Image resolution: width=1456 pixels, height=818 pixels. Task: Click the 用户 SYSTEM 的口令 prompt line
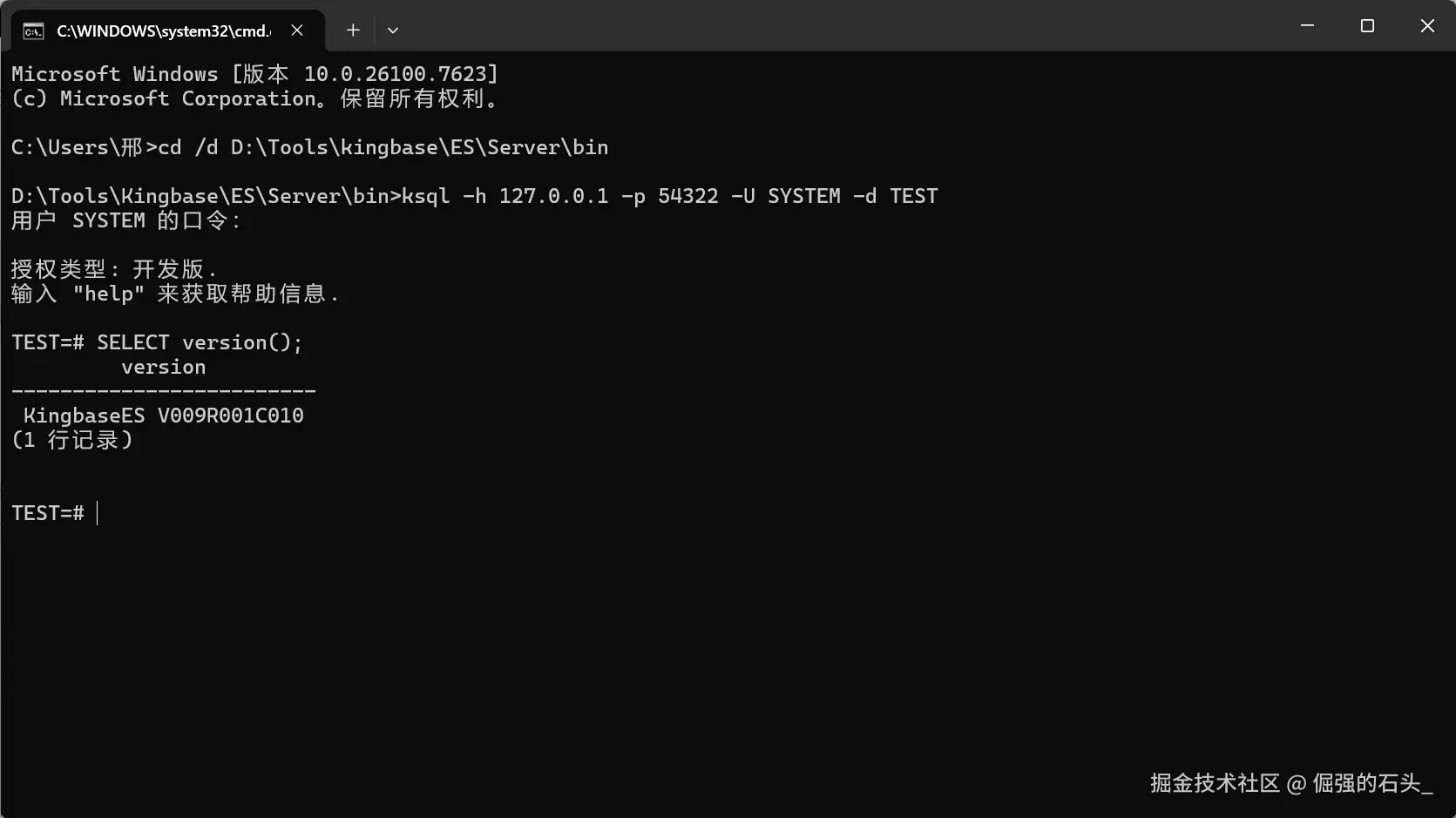(x=125, y=220)
